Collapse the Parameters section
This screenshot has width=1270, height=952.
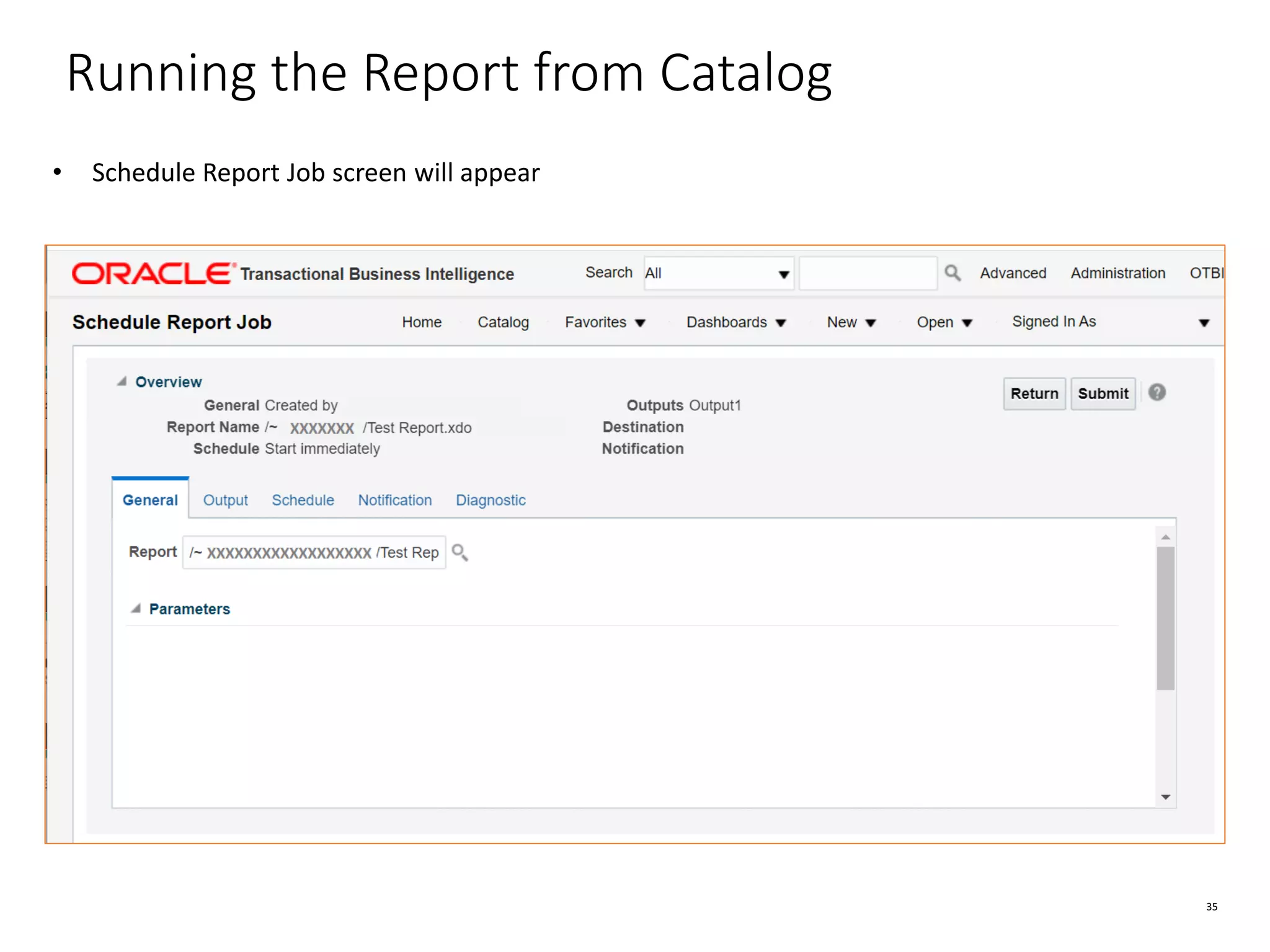coord(135,609)
